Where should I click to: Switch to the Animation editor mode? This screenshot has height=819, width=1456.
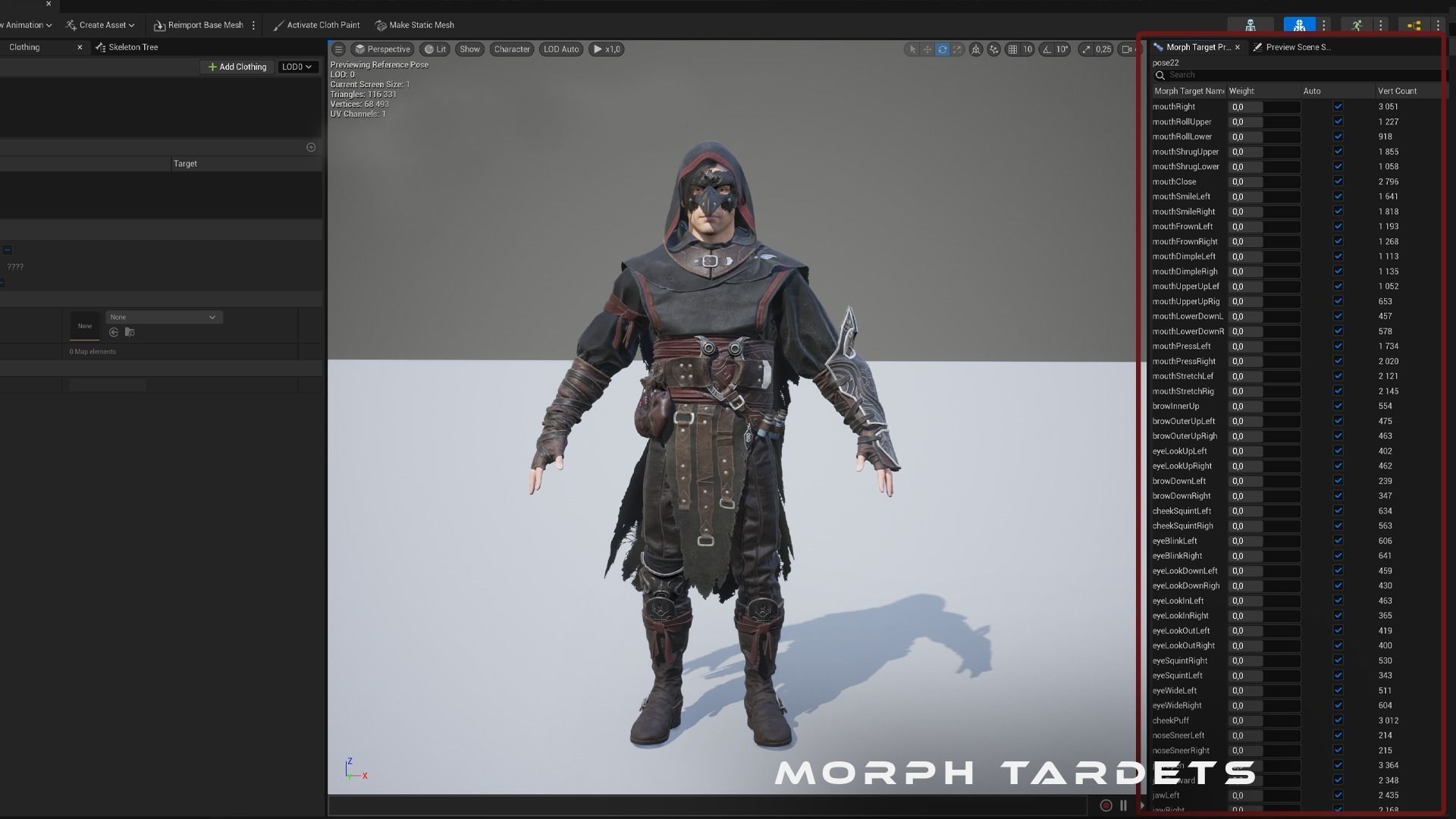(1359, 24)
